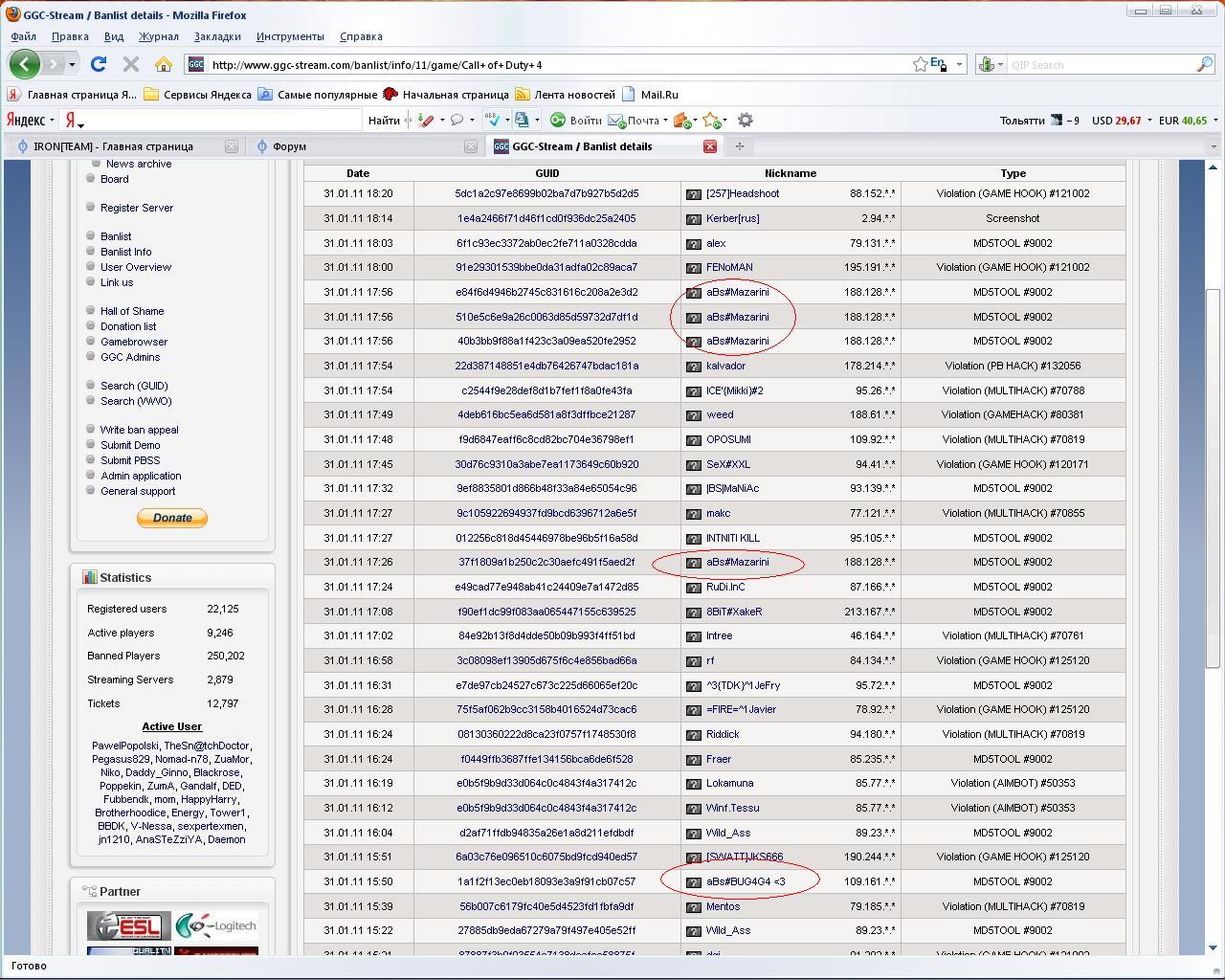Screen dimensions: 1225x980
Task: Click the highlighter icon in Yandex bar
Action: (x=427, y=120)
